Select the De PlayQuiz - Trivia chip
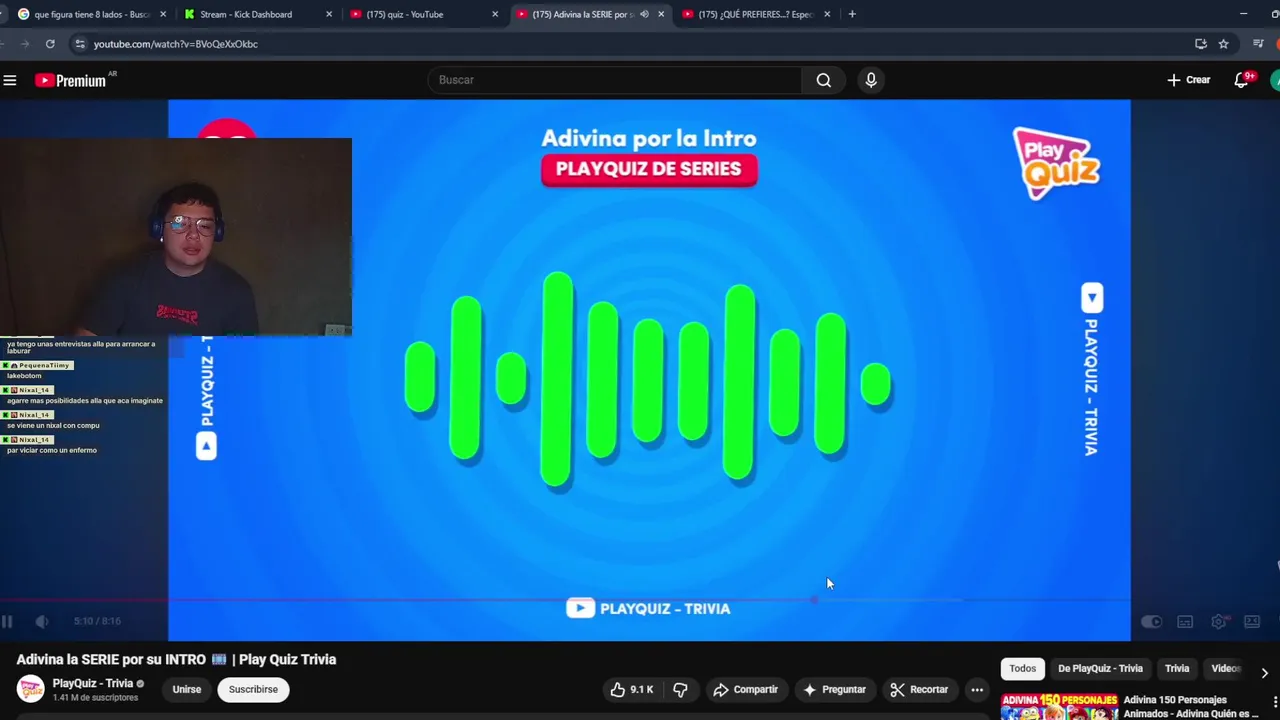 coord(1100,668)
